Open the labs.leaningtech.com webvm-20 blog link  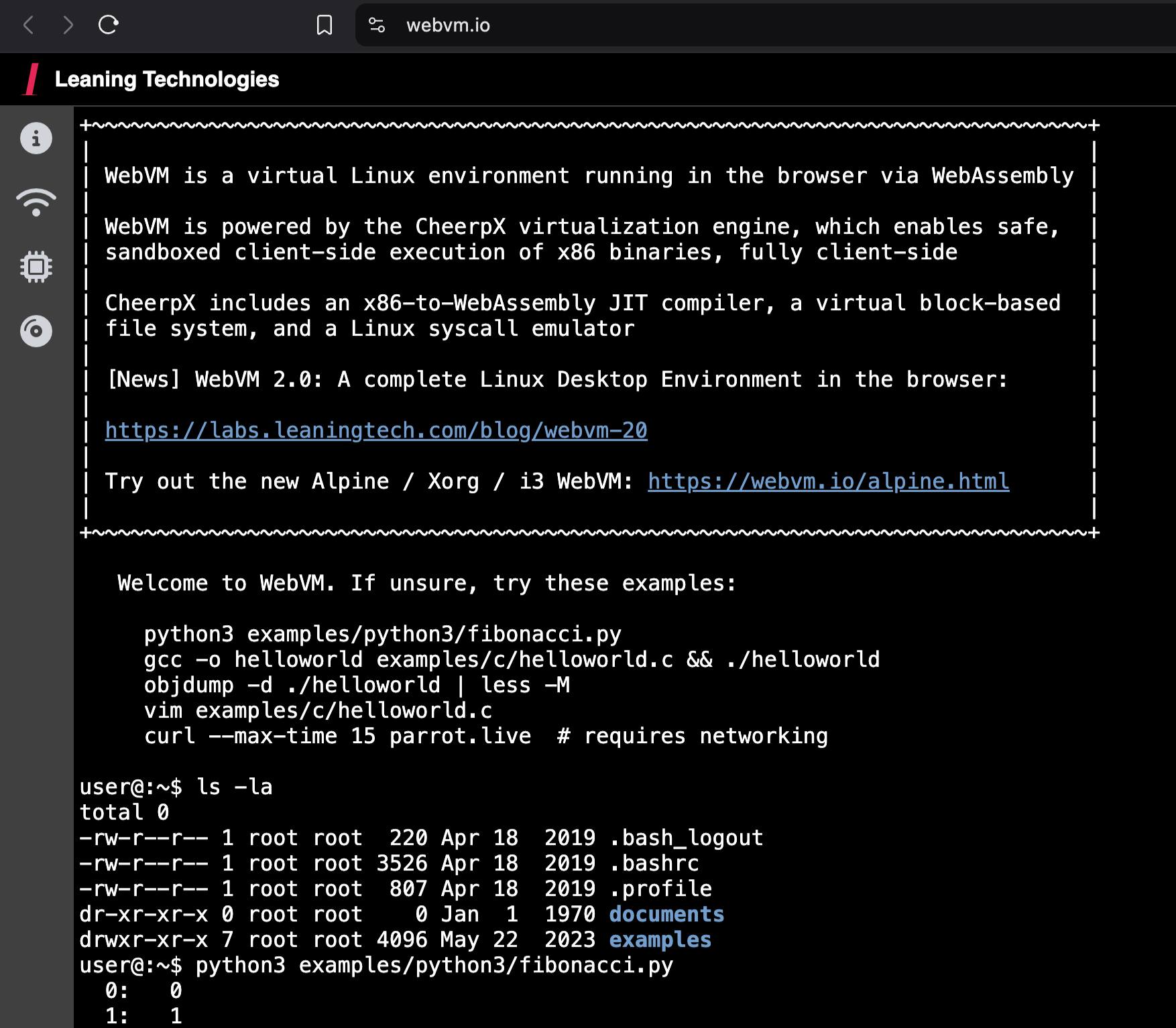pyautogui.click(x=376, y=430)
